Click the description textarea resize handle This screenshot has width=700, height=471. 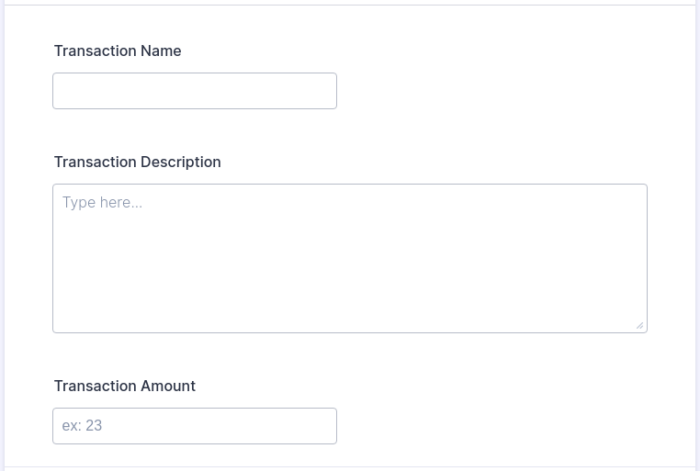point(641,326)
